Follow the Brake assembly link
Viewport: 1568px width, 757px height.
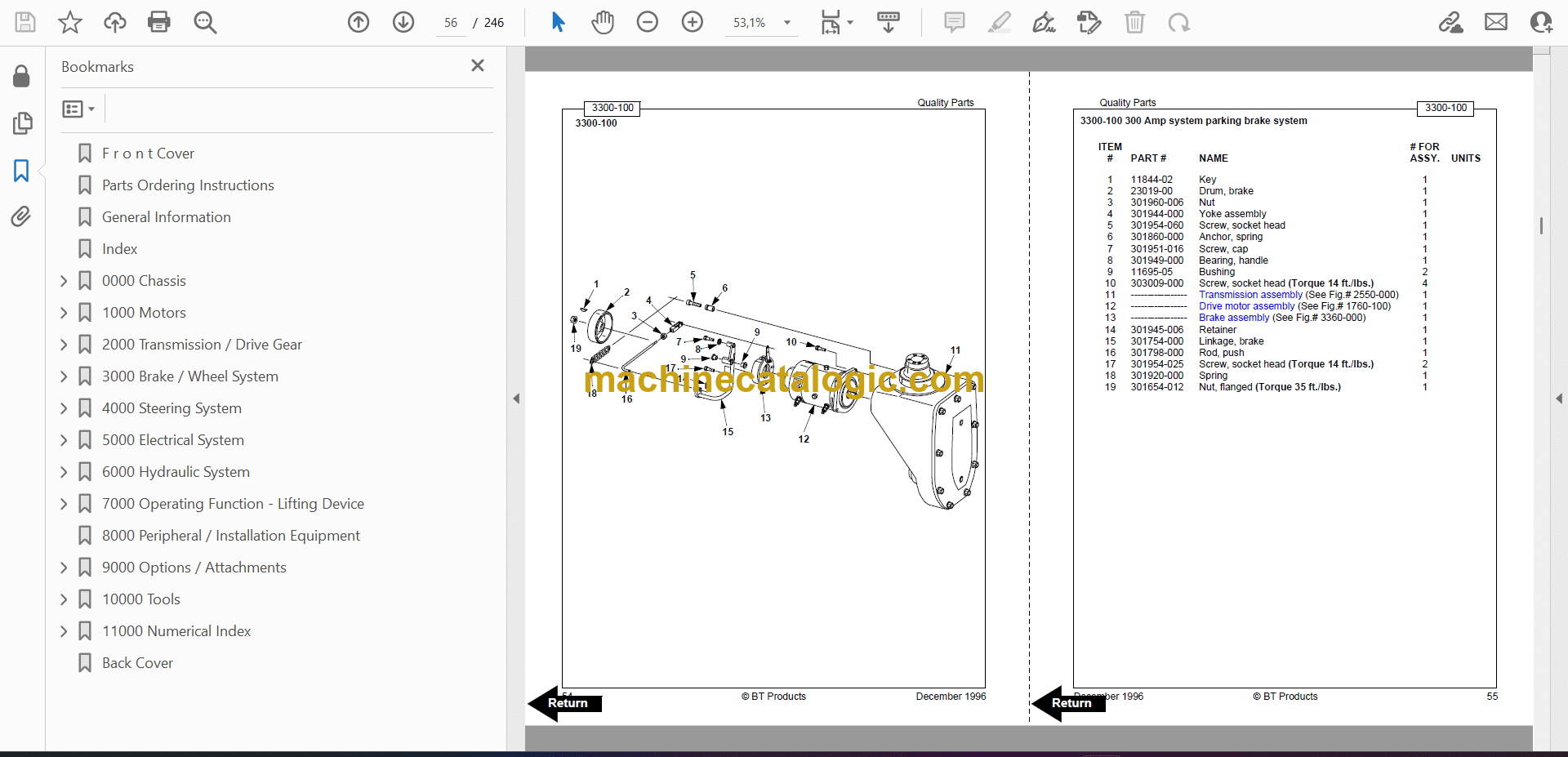point(1234,318)
